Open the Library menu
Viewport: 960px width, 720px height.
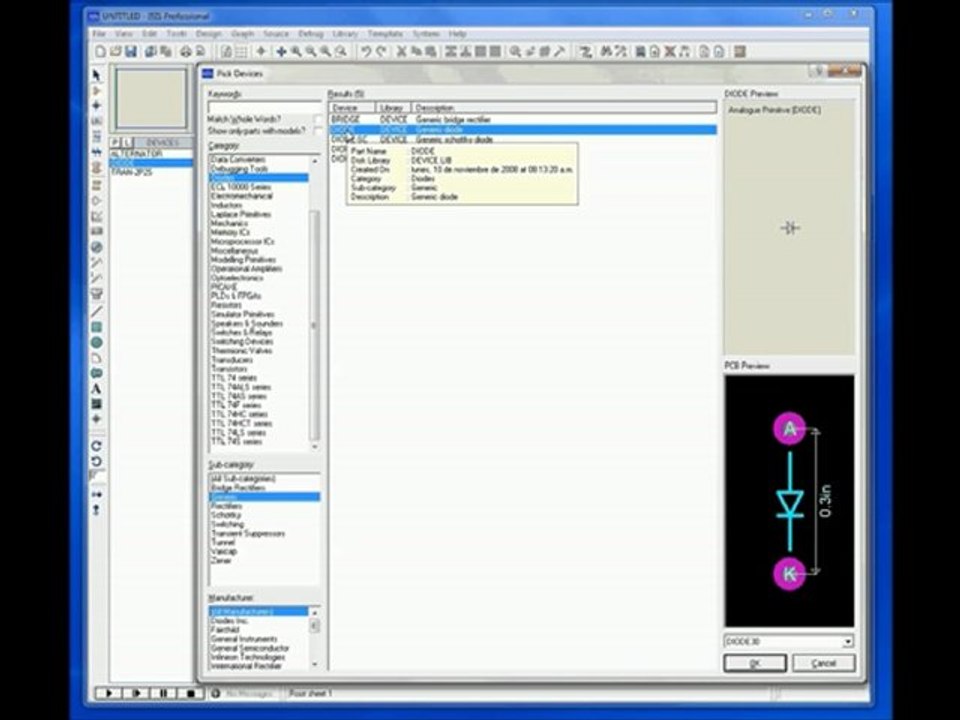click(x=345, y=34)
